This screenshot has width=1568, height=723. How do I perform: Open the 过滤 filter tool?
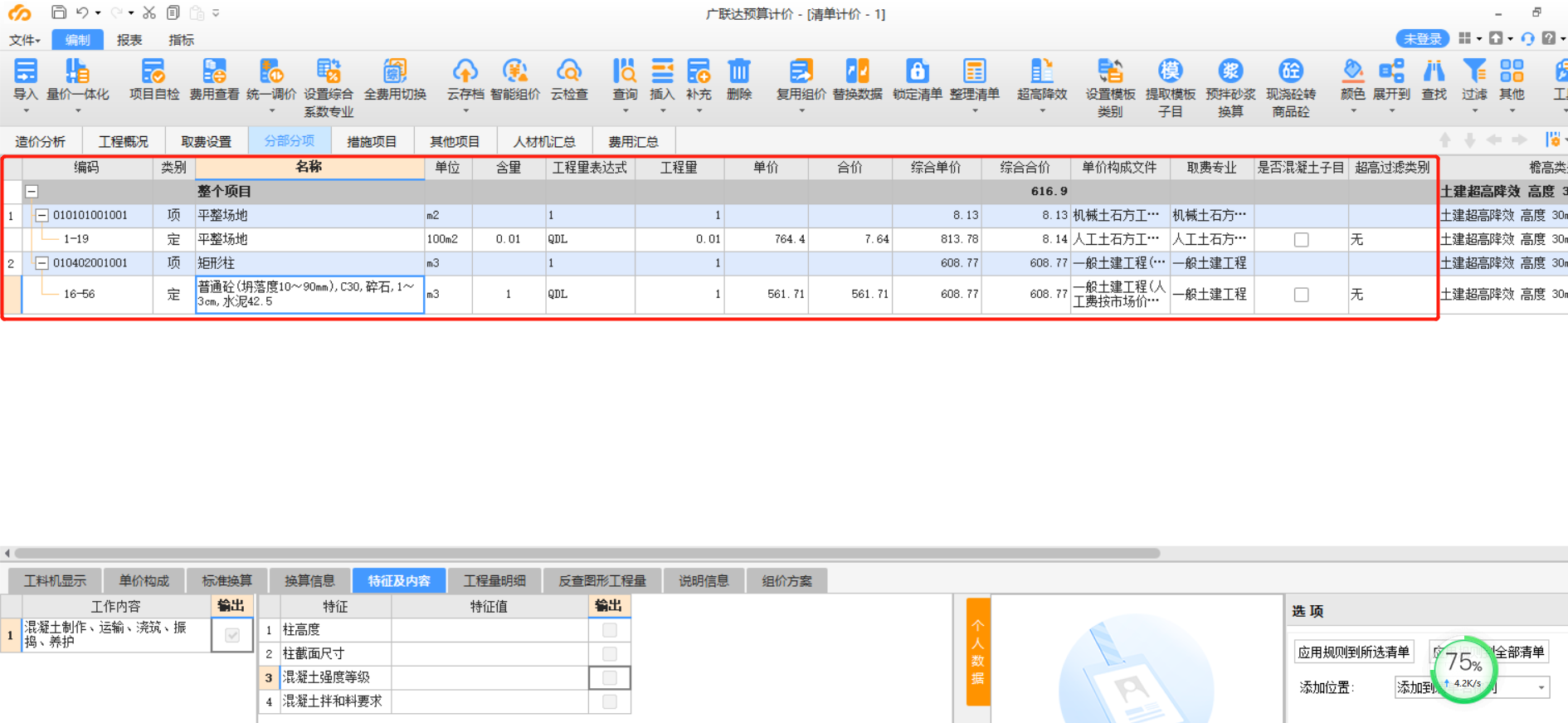pos(1474,81)
